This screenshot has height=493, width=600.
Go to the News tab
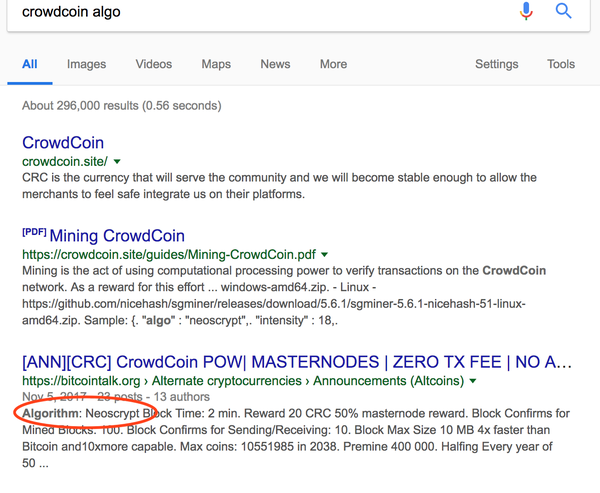pyautogui.click(x=275, y=64)
